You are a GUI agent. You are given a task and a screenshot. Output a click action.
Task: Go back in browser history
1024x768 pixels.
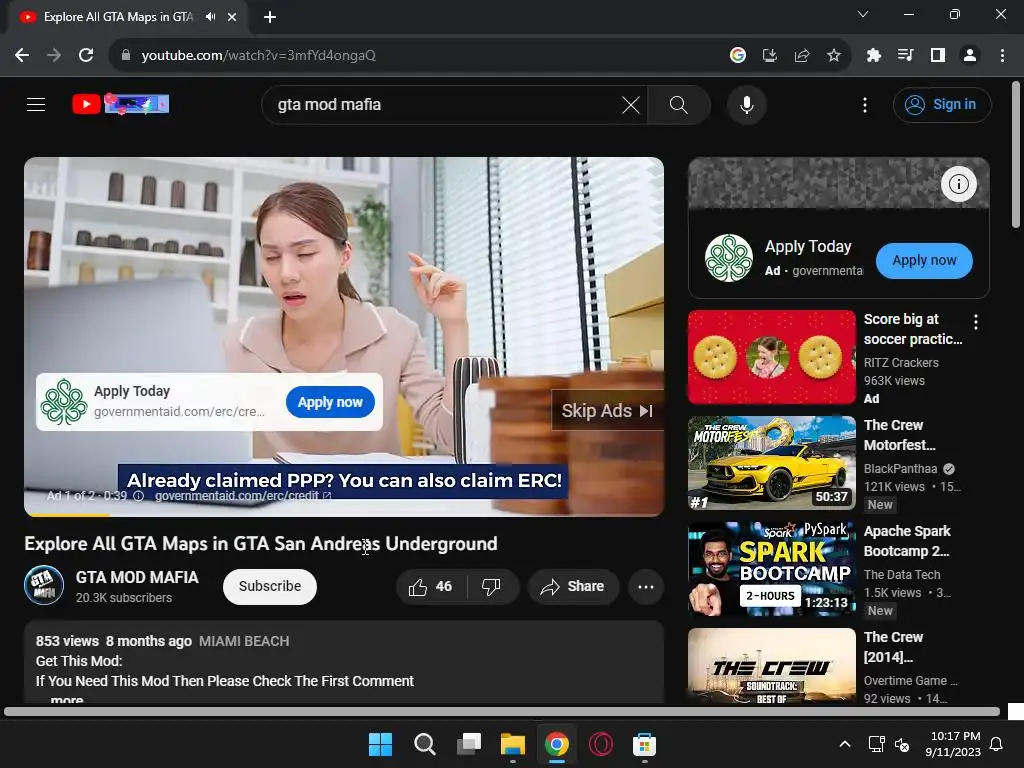(22, 56)
